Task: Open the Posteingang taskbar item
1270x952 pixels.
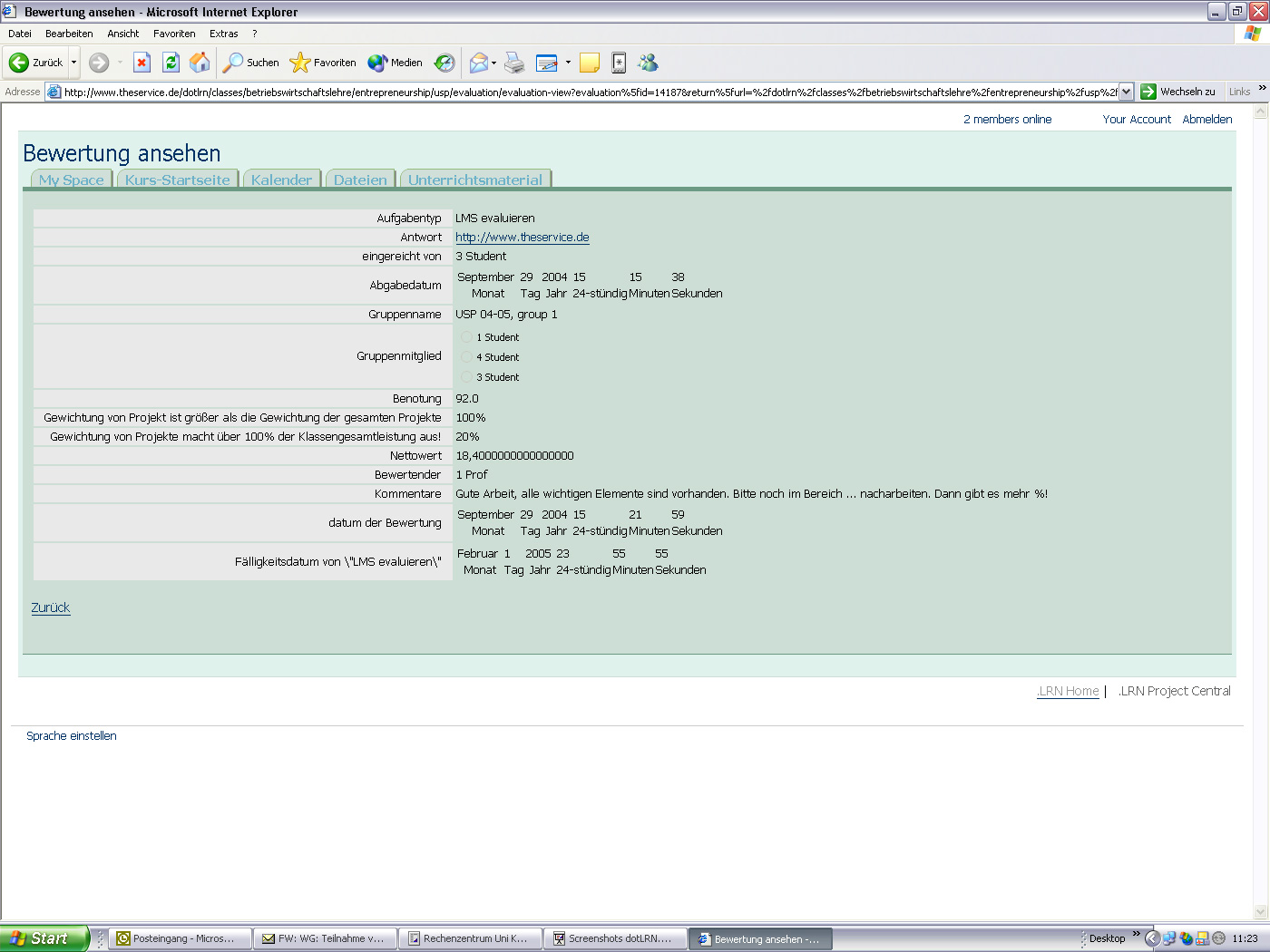Action: (x=179, y=937)
